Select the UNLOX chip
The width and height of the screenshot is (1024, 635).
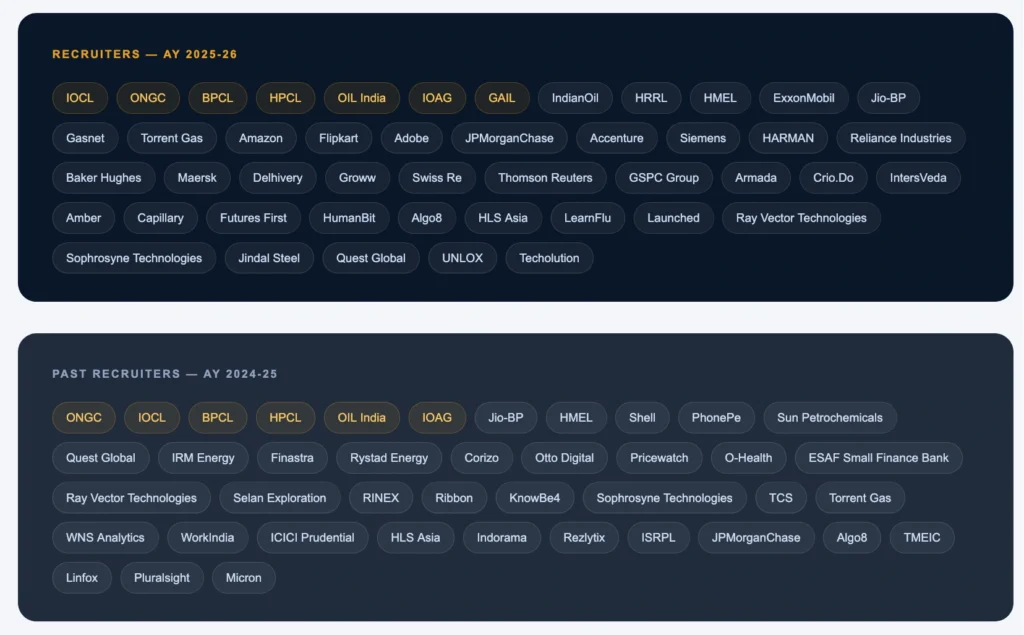(462, 258)
